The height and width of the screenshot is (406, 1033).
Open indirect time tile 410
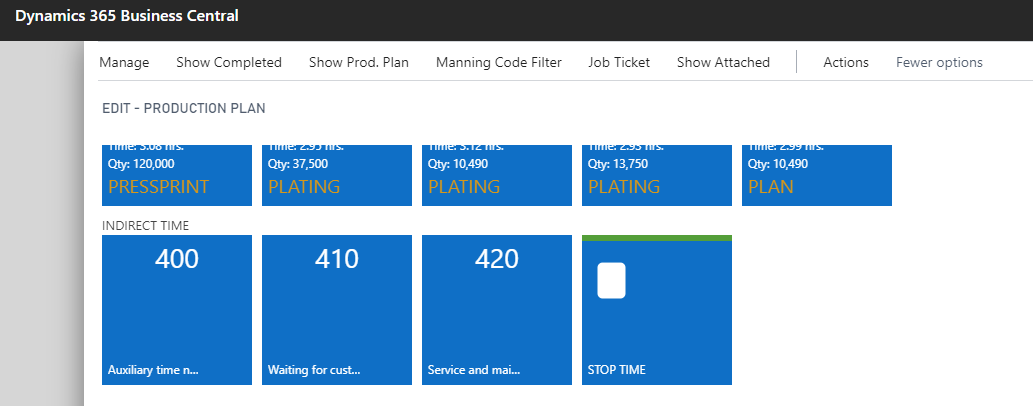(337, 310)
